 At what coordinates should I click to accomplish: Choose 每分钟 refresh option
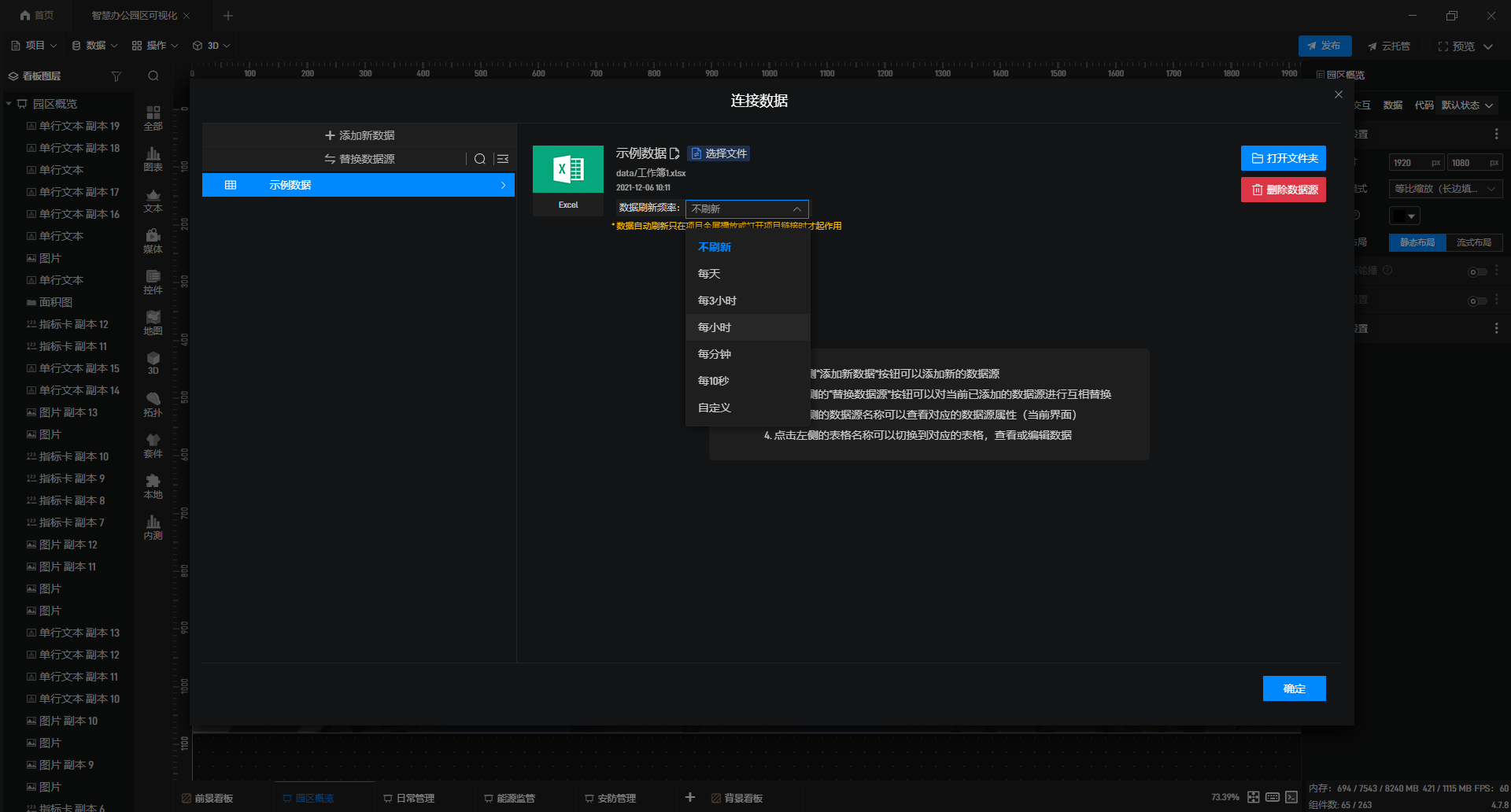tap(748, 354)
